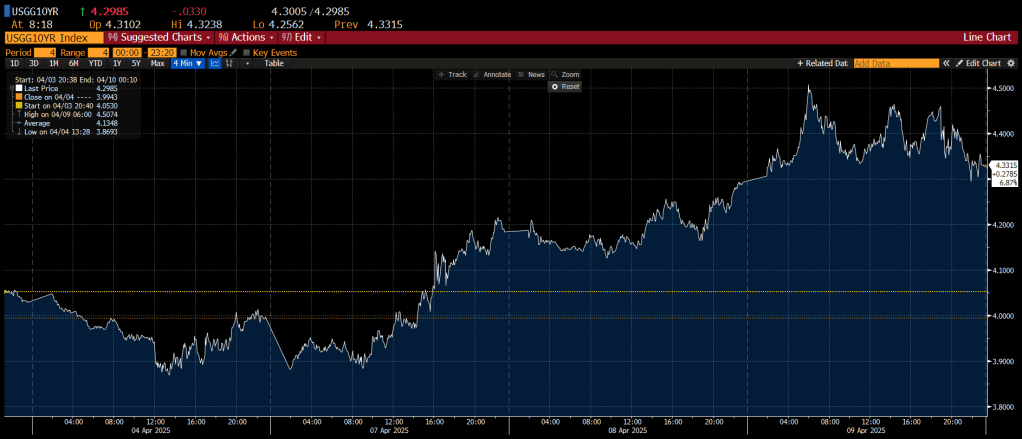Click the double-chevron collapse arrows
The height and width of the screenshot is (439, 1022).
(946, 63)
